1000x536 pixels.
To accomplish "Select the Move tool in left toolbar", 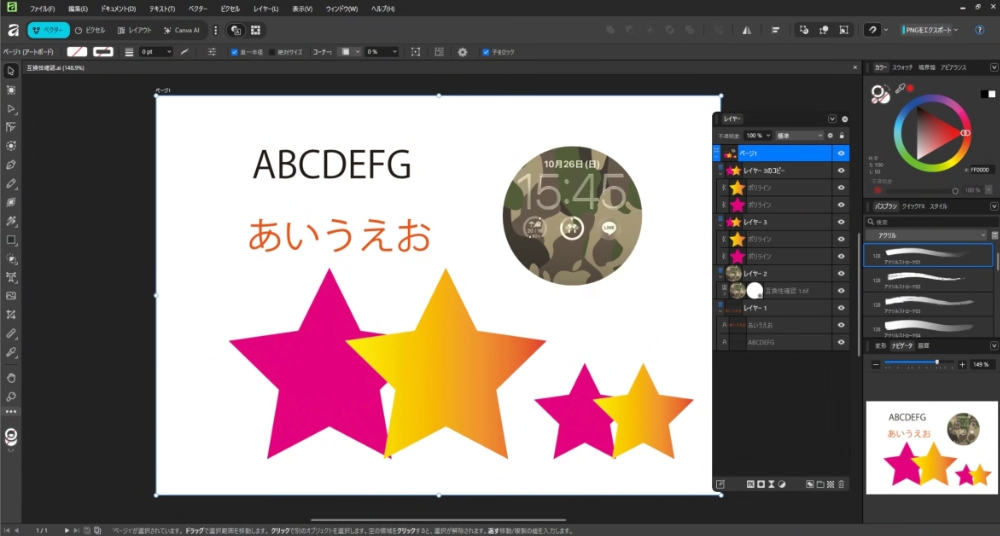I will (x=11, y=71).
